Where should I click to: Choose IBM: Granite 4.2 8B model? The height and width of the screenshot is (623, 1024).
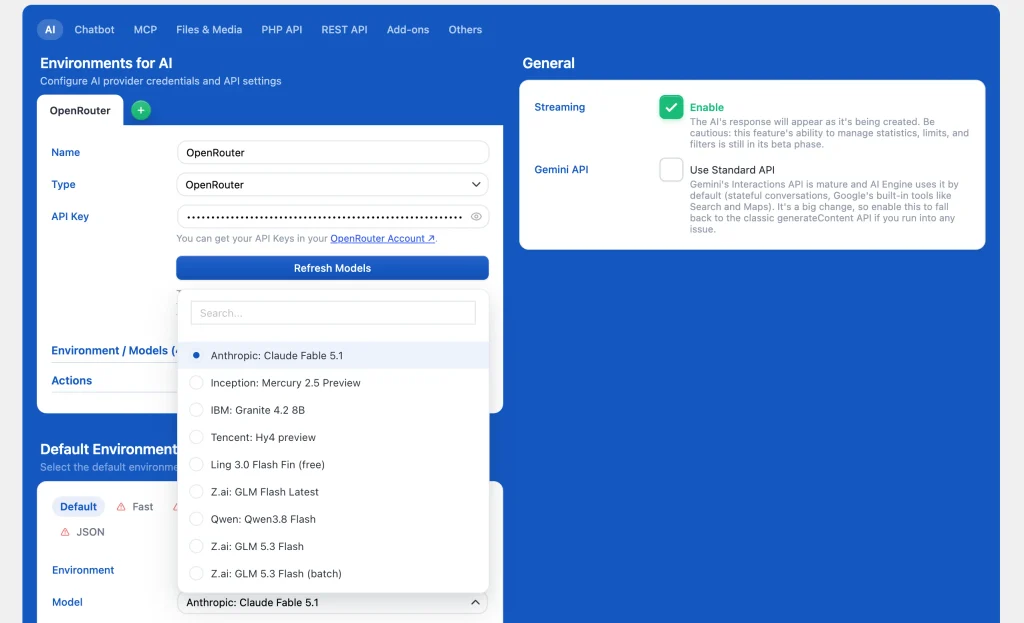333,410
